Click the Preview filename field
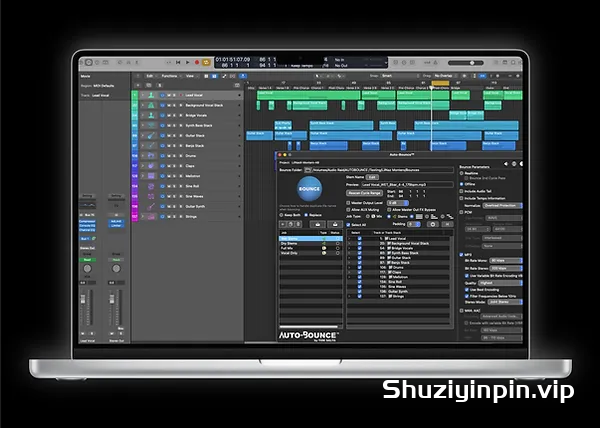 pyautogui.click(x=407, y=185)
